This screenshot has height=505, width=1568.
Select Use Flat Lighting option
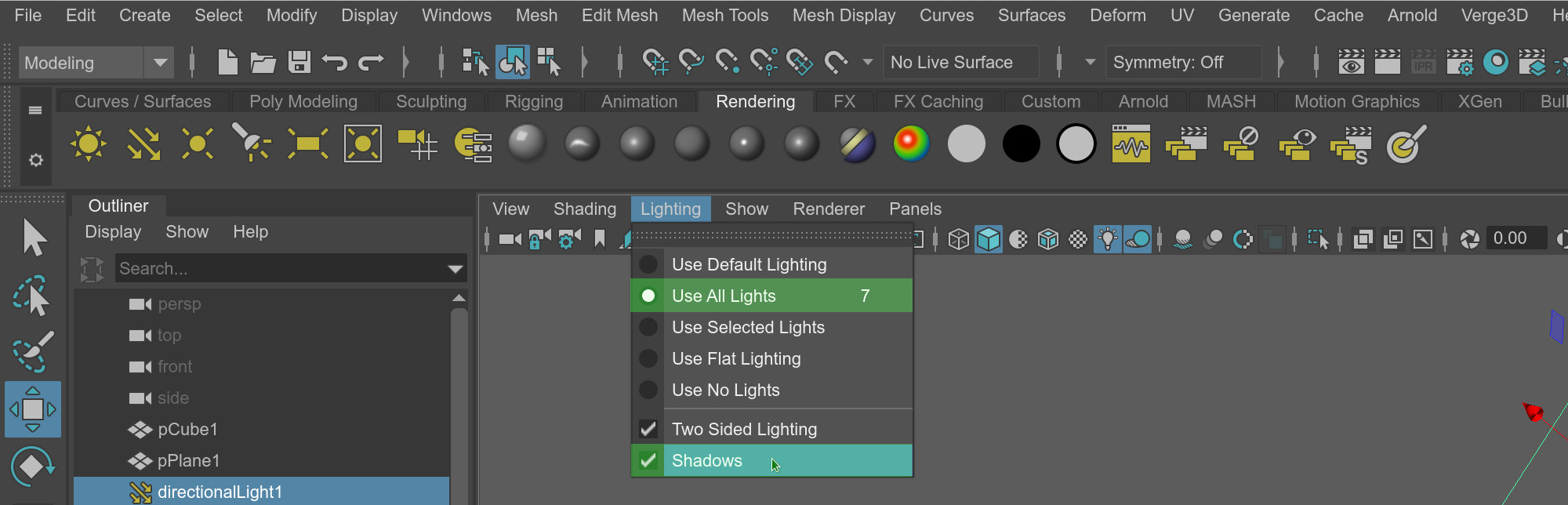[x=771, y=358]
